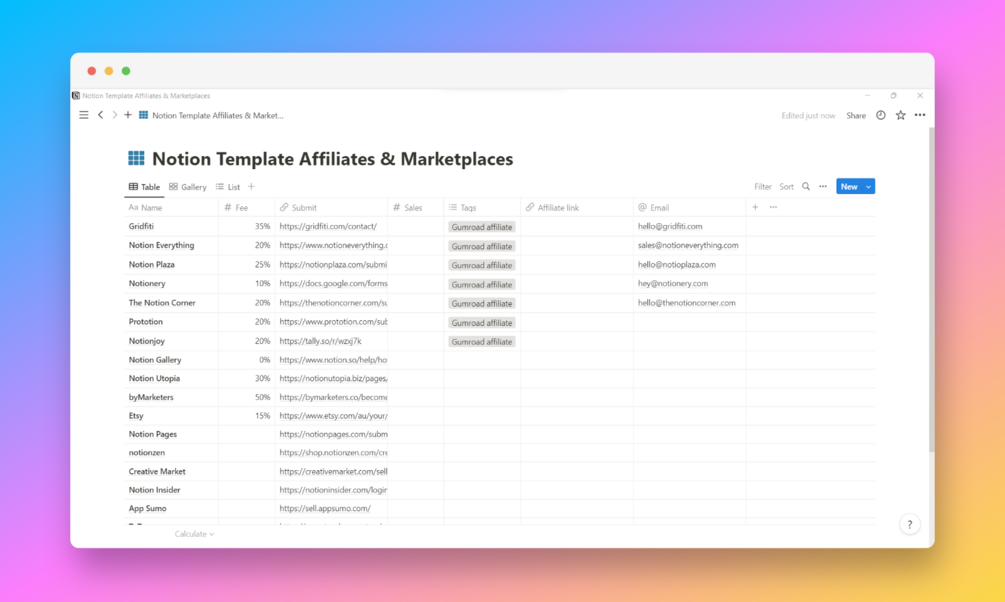
Task: Open the Submit column header menu
Action: click(331, 207)
